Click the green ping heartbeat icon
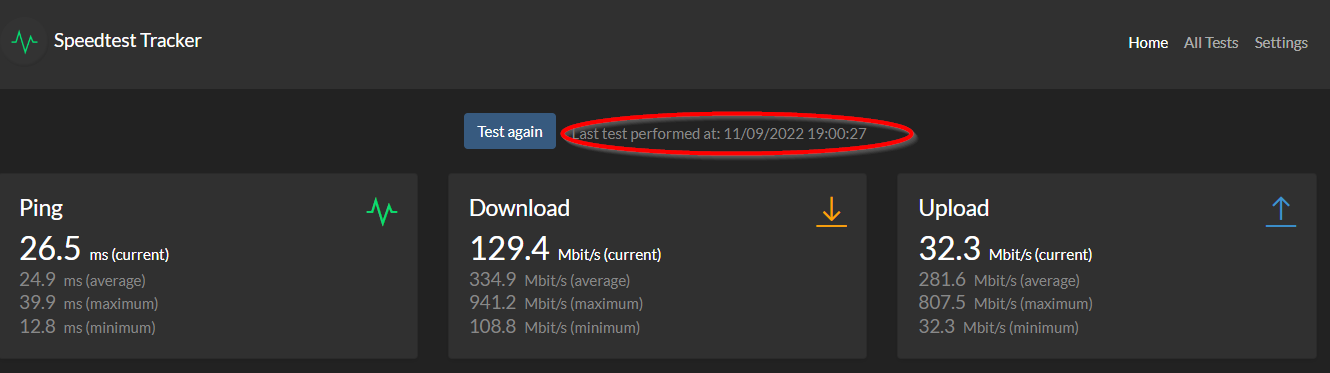The height and width of the screenshot is (373, 1330). [x=382, y=211]
